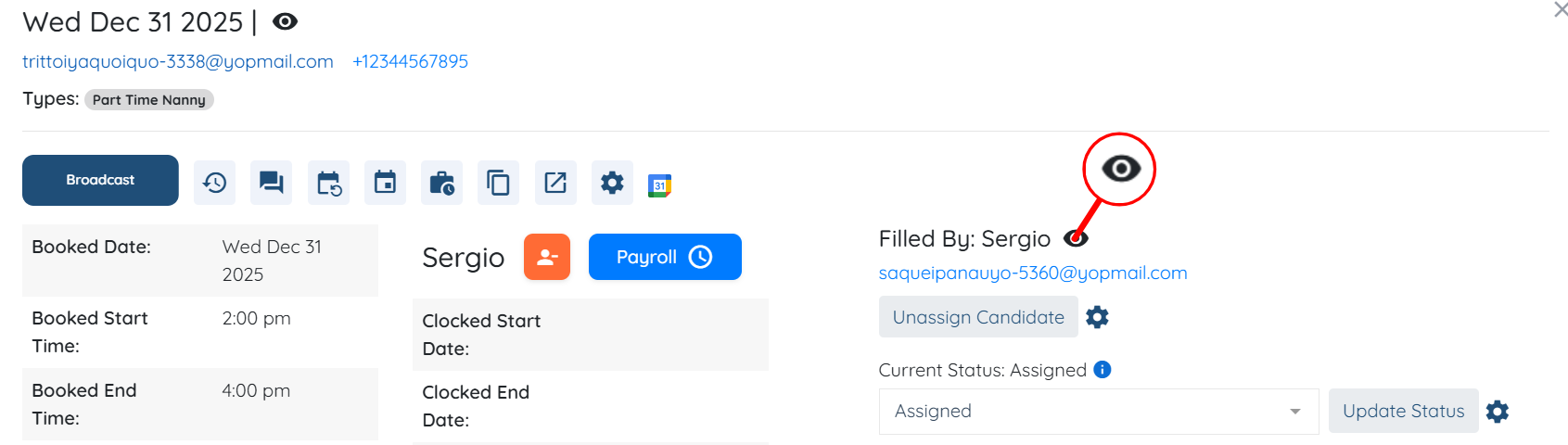The height and width of the screenshot is (445, 1568).
Task: Click the Unassign Candidate button
Action: pos(978,317)
